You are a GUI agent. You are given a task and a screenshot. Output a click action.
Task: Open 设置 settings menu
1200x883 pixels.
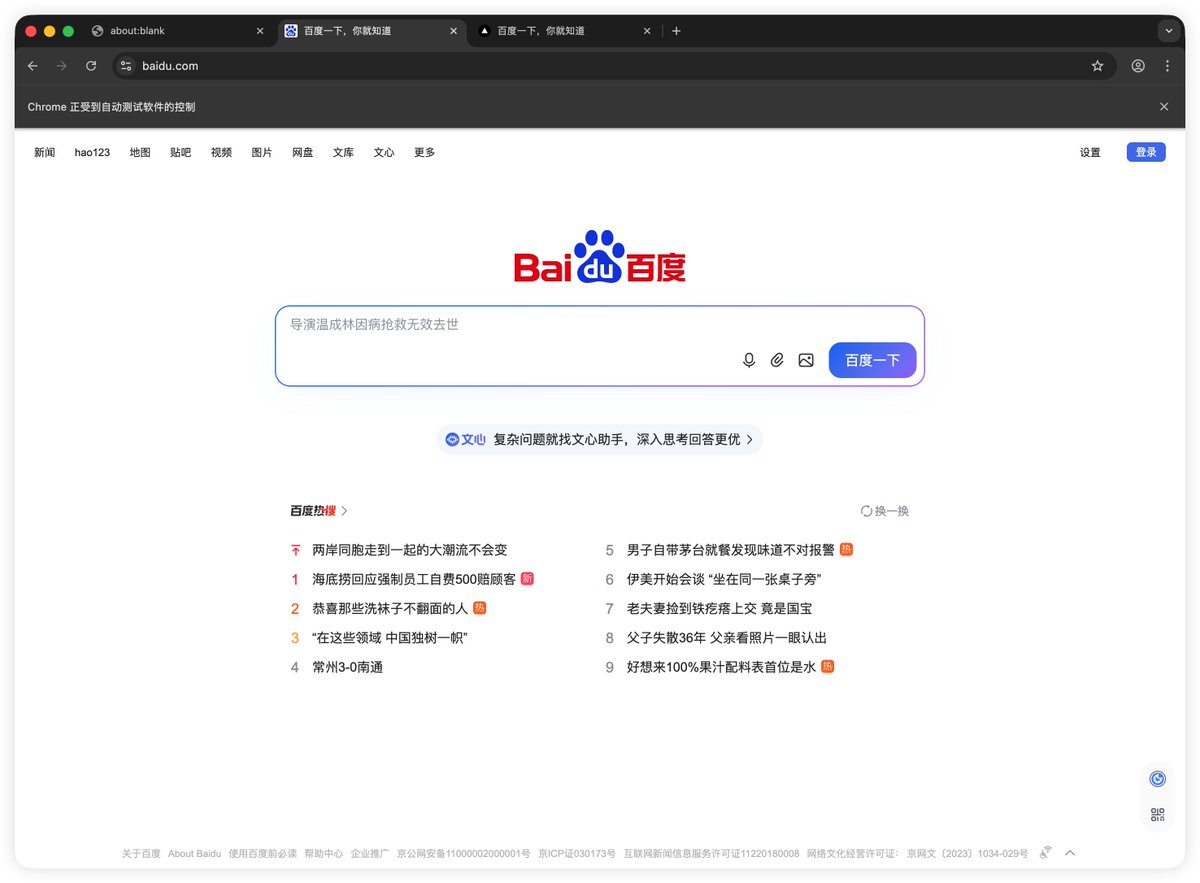tap(1090, 153)
